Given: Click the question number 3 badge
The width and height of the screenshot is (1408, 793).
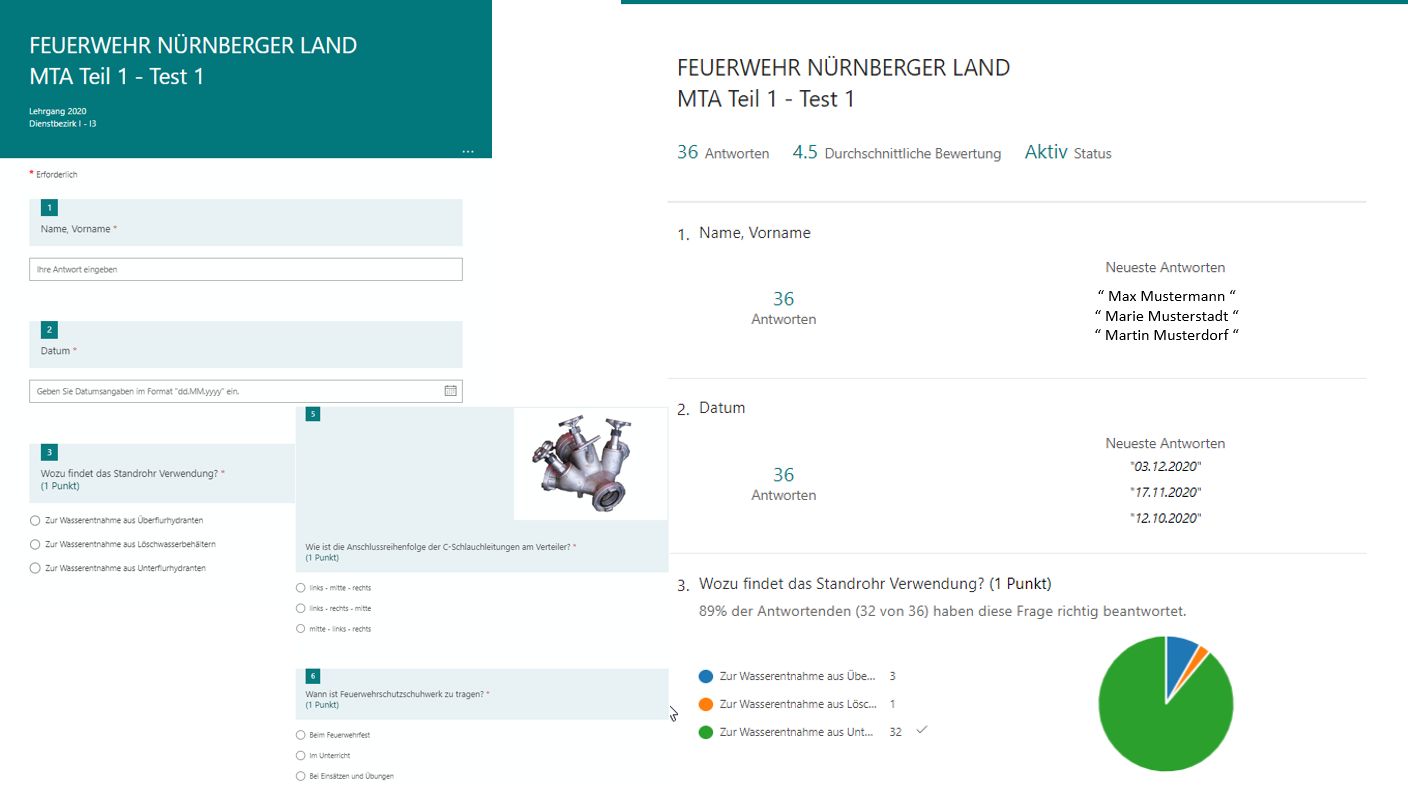Looking at the screenshot, I should click(49, 452).
